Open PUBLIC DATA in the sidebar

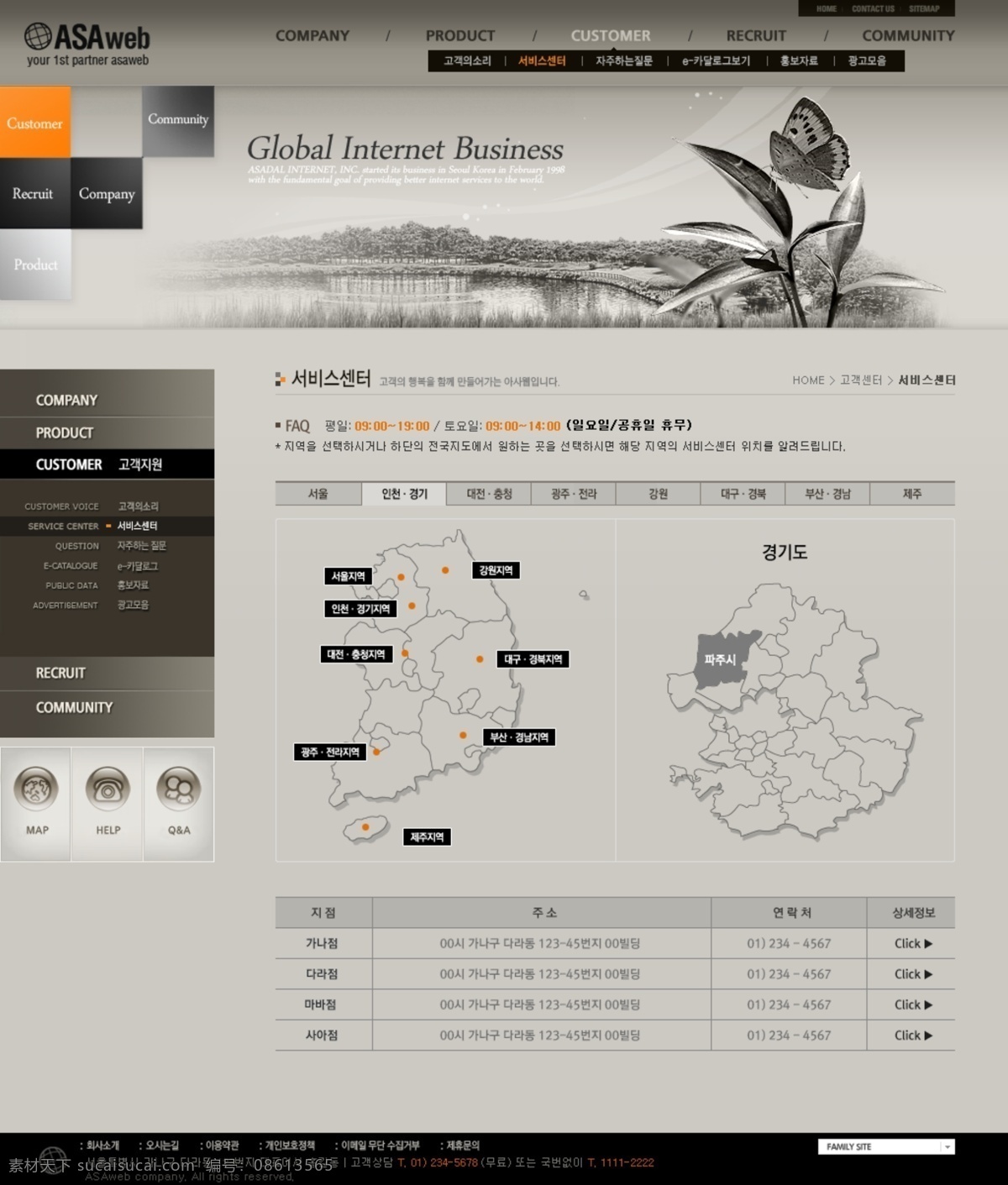(71, 585)
